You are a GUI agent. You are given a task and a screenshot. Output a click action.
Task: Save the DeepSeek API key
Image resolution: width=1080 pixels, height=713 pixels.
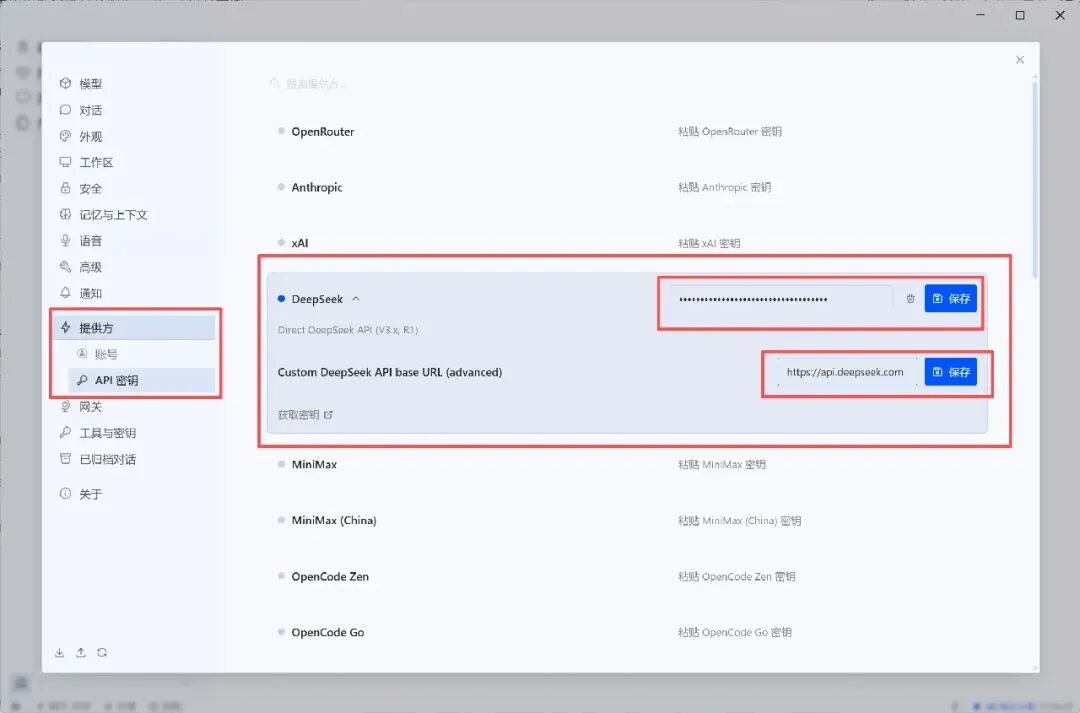coord(951,298)
